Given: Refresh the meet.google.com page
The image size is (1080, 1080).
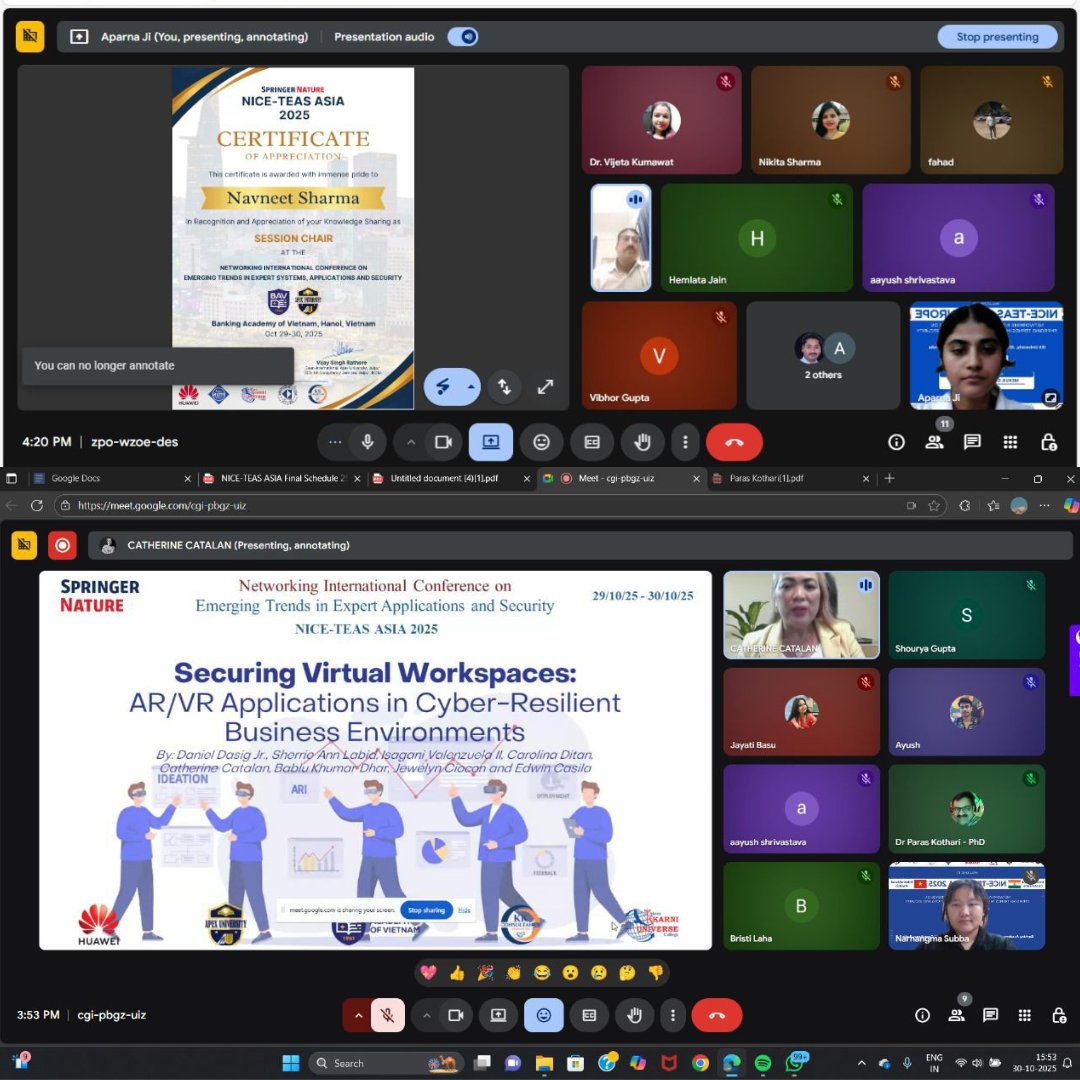Looking at the screenshot, I should coord(37,506).
